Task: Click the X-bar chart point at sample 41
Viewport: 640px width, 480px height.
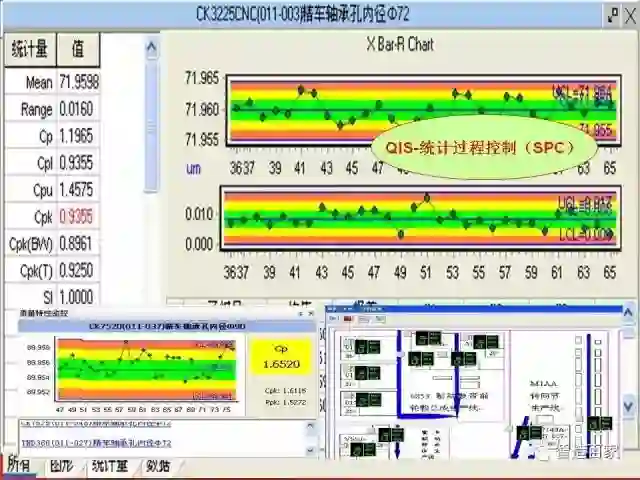Action: click(301, 89)
